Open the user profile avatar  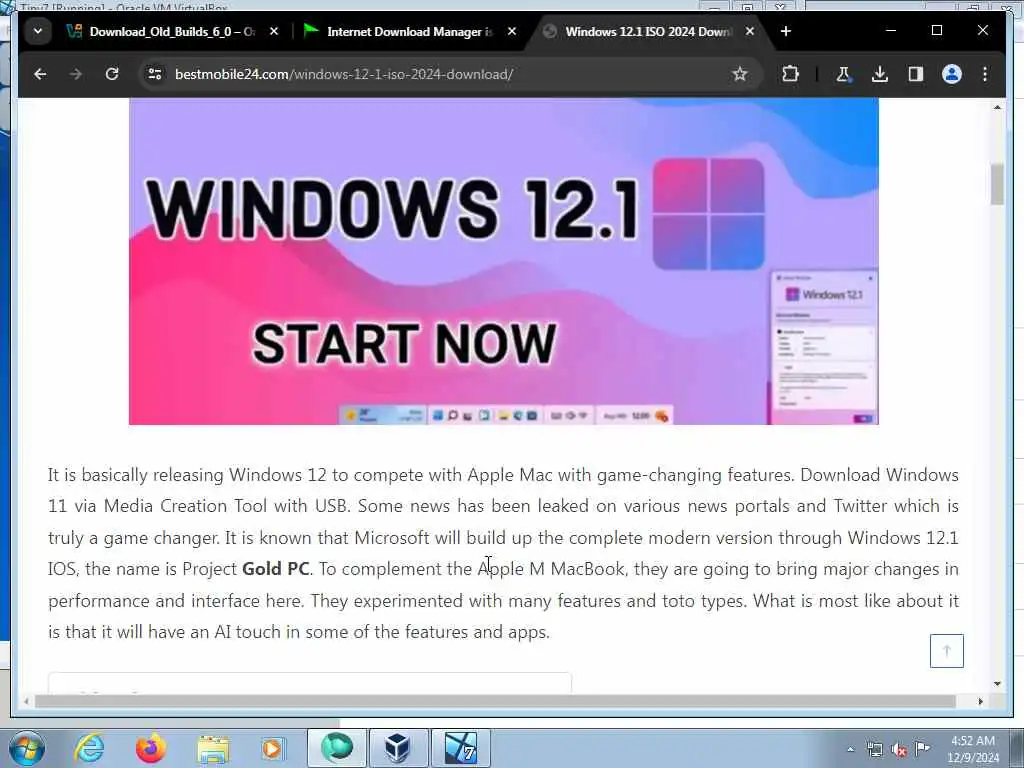(952, 74)
